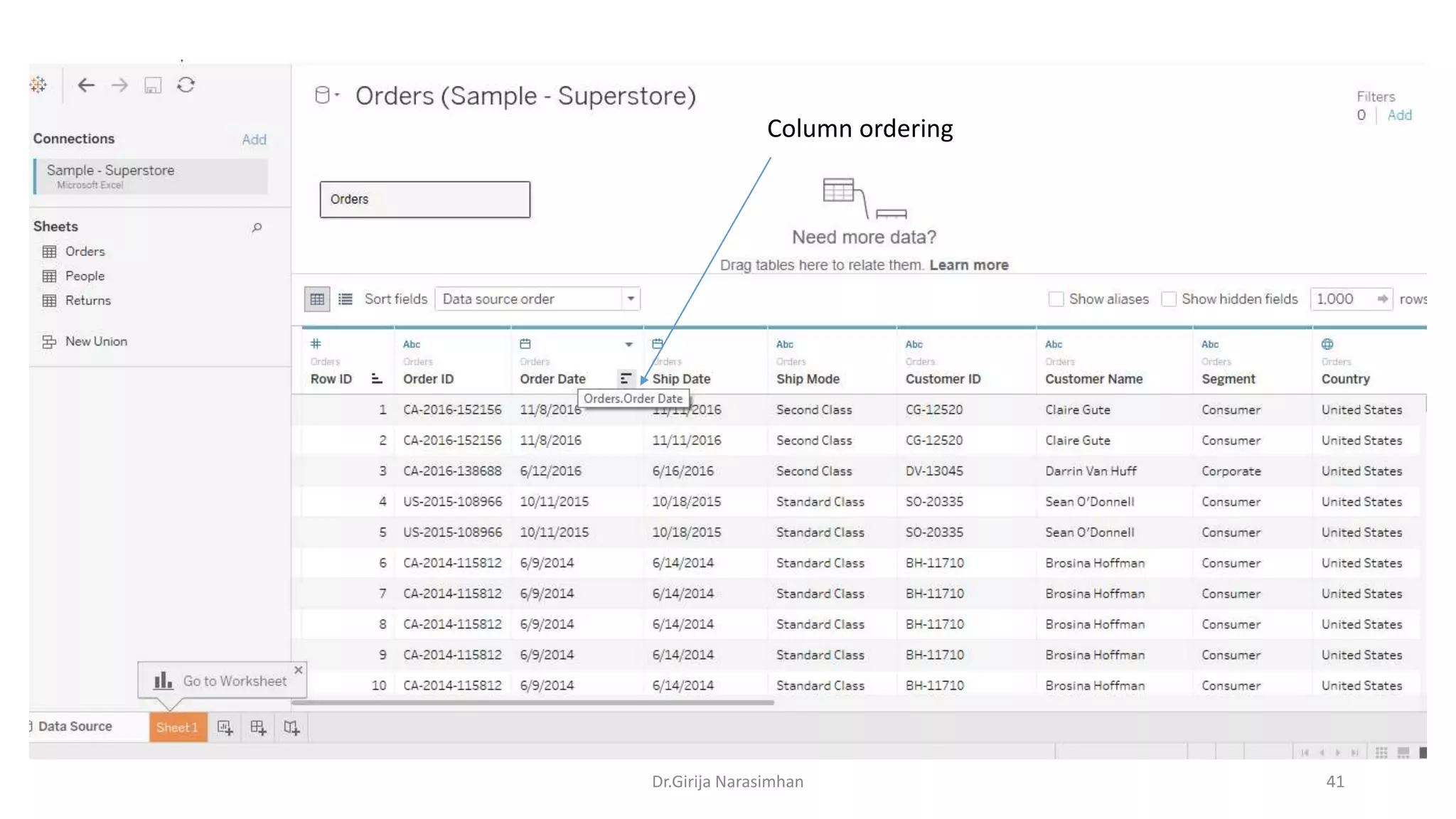Image resolution: width=1456 pixels, height=819 pixels.
Task: Click the horizontal scrollbar under table
Action: (533, 702)
